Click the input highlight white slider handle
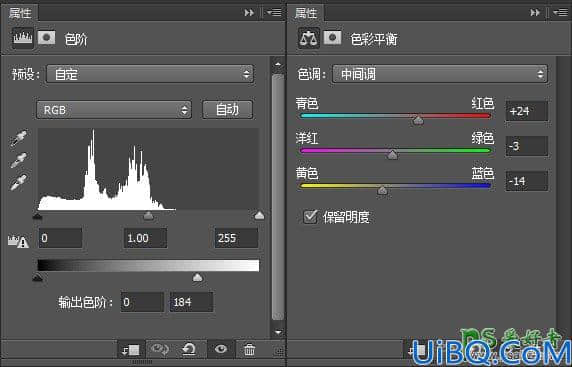This screenshot has height=367, width=572. [259, 216]
